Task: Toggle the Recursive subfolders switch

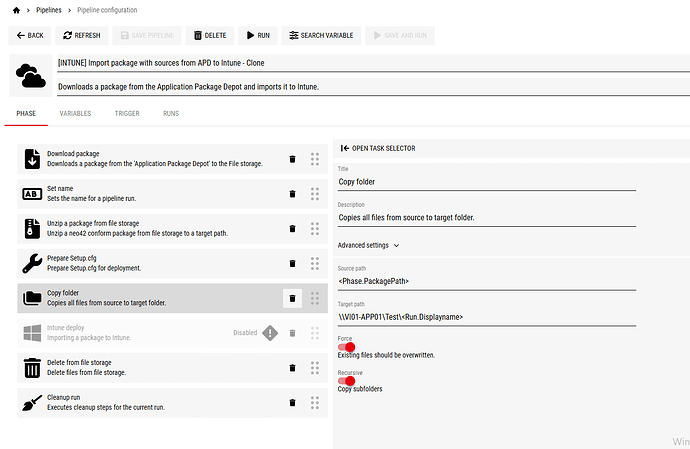Action: tap(347, 380)
